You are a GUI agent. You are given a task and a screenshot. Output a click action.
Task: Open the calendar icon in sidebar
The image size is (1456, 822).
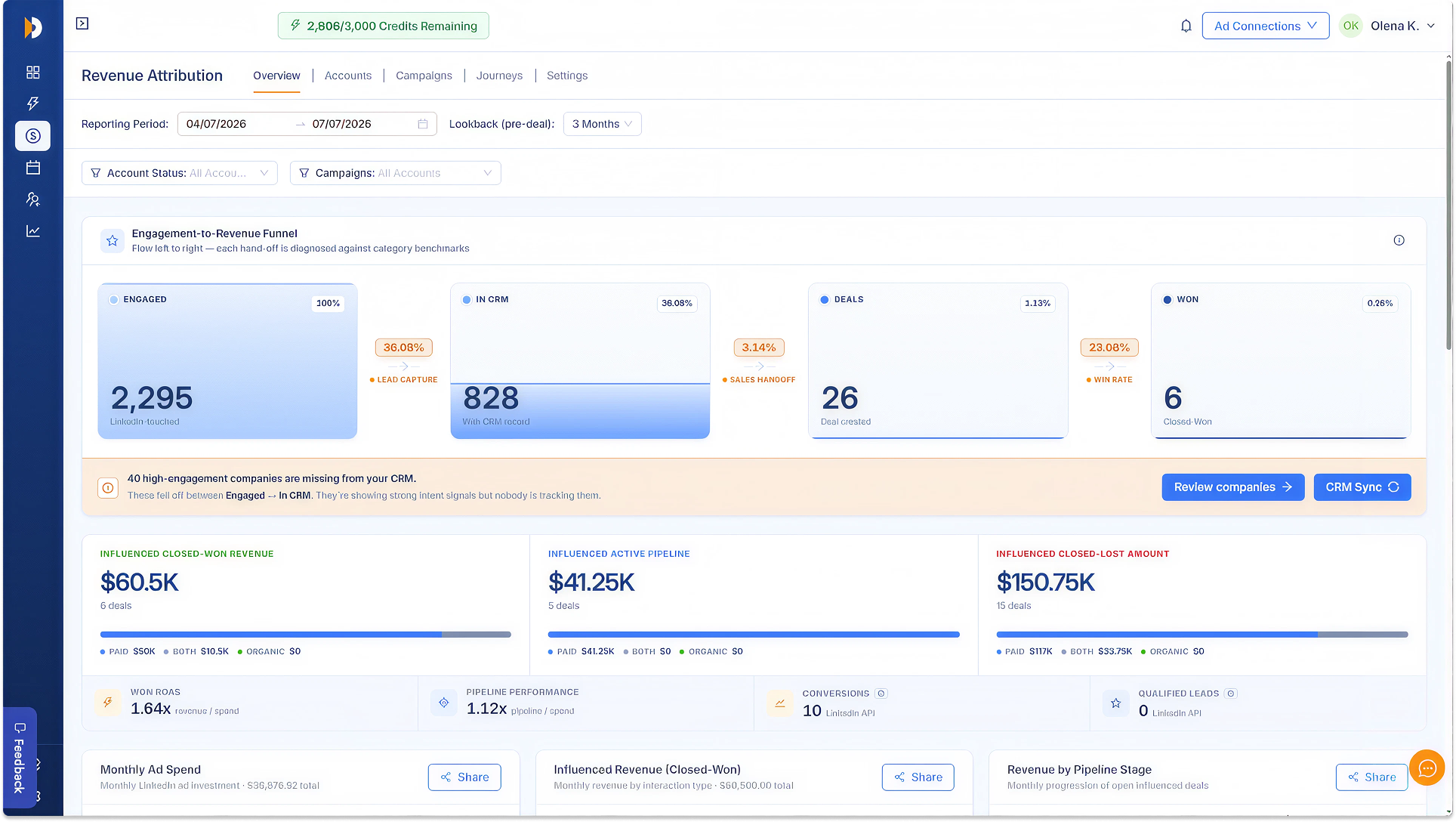coord(32,168)
